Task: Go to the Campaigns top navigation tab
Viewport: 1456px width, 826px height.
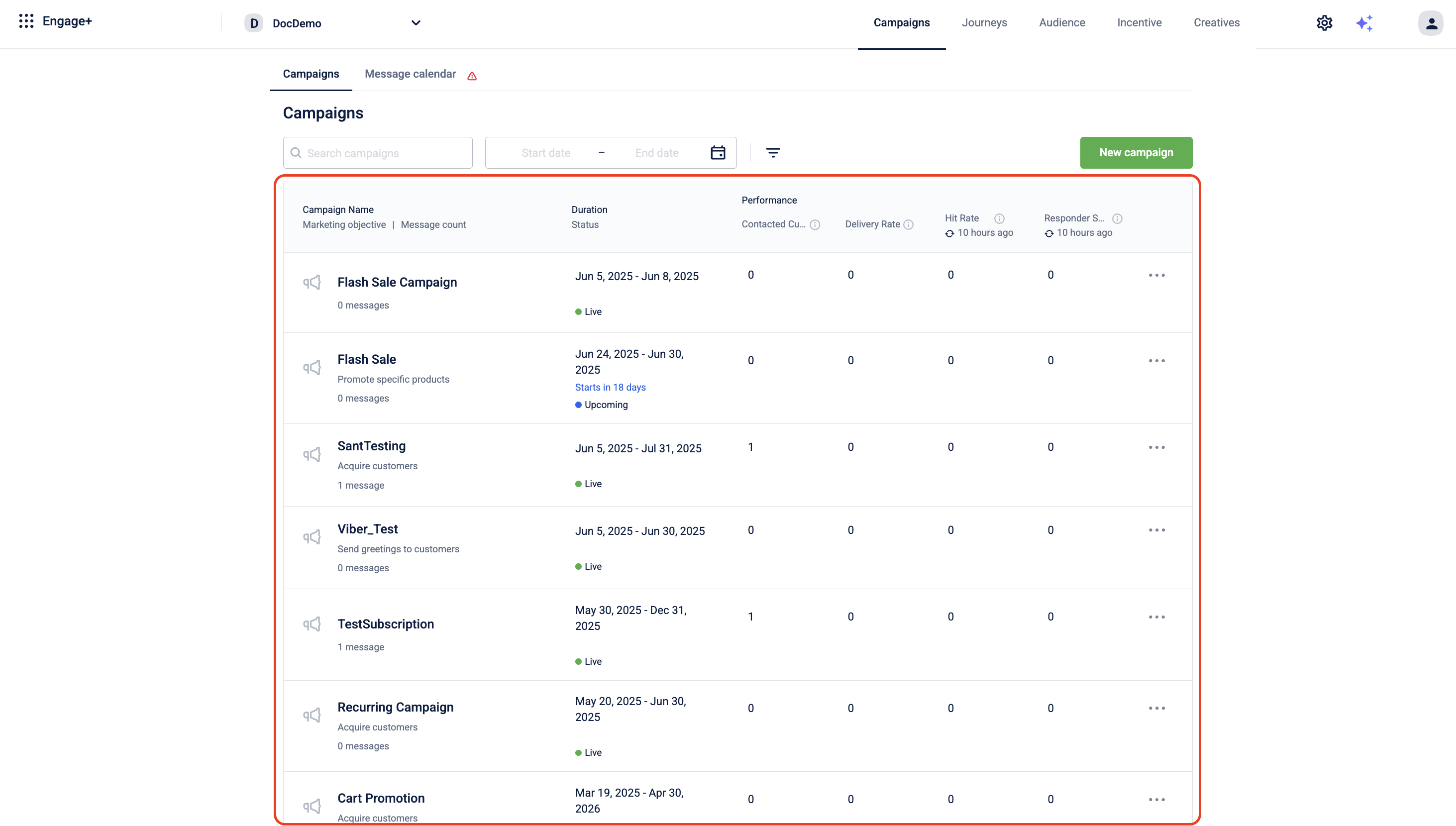Action: tap(901, 23)
